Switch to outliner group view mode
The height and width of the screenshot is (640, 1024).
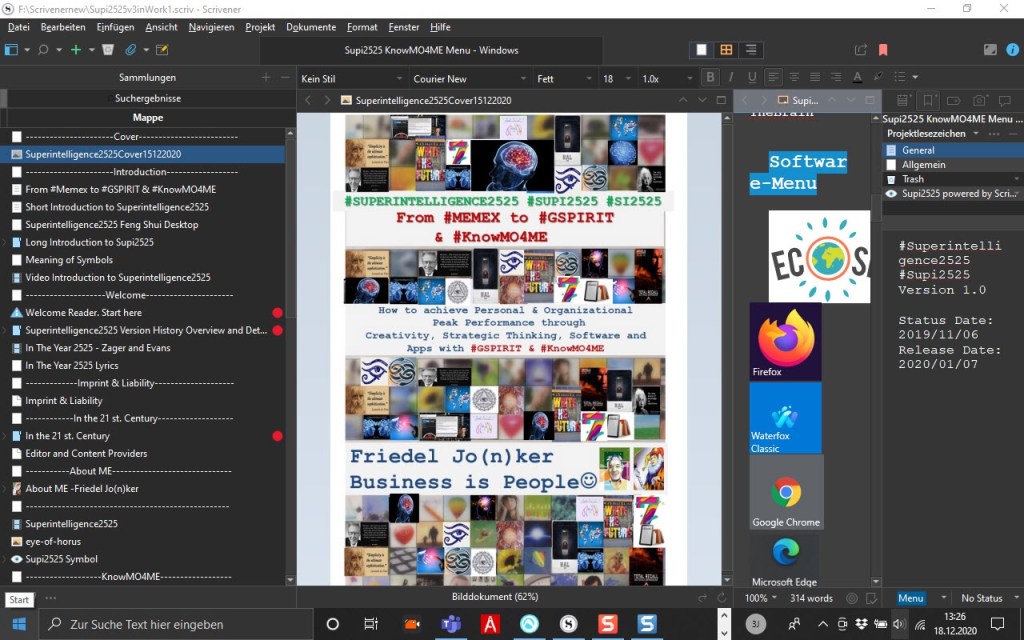(x=750, y=49)
